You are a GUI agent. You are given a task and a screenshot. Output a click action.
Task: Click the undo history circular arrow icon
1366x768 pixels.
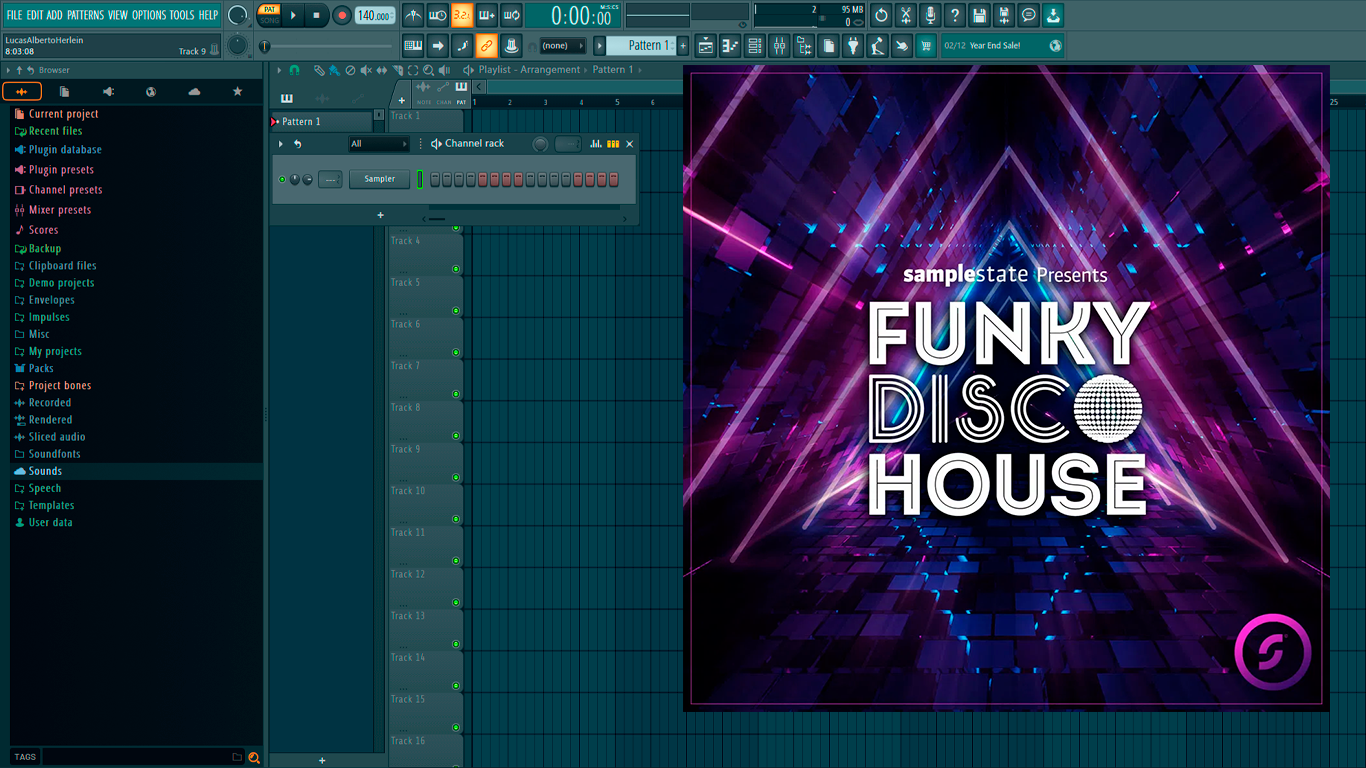(881, 15)
